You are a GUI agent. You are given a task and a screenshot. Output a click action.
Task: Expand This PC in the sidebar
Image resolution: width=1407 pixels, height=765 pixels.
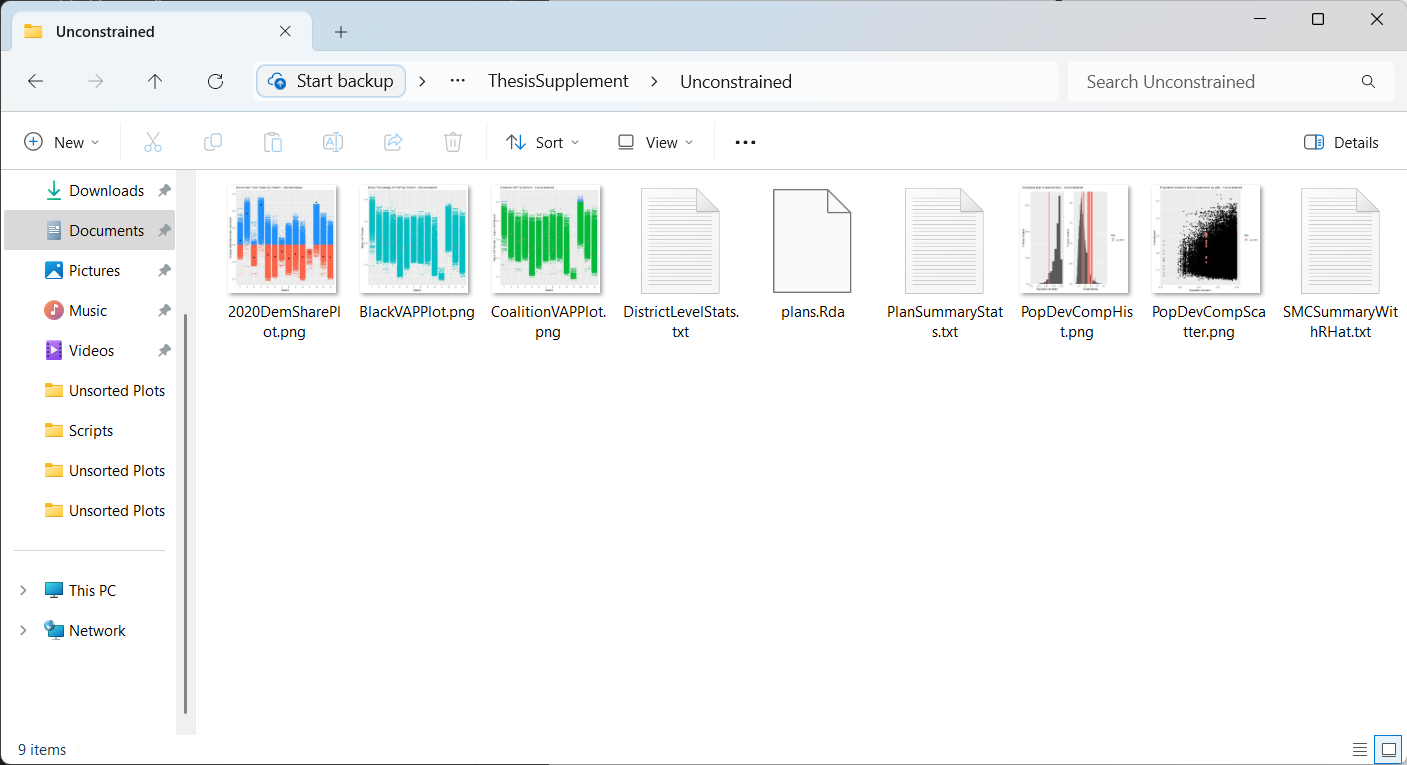[x=22, y=590]
